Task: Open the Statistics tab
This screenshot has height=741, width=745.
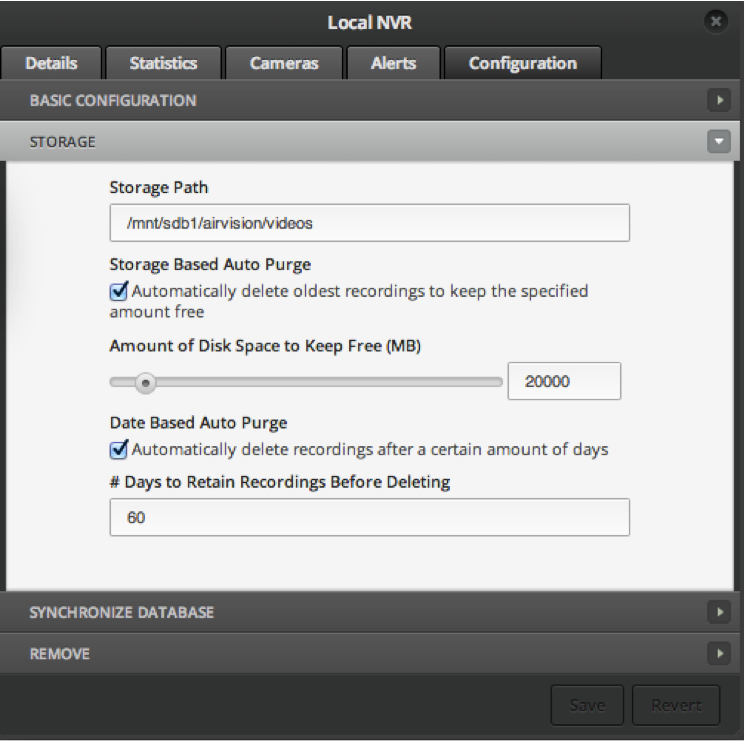Action: (163, 63)
